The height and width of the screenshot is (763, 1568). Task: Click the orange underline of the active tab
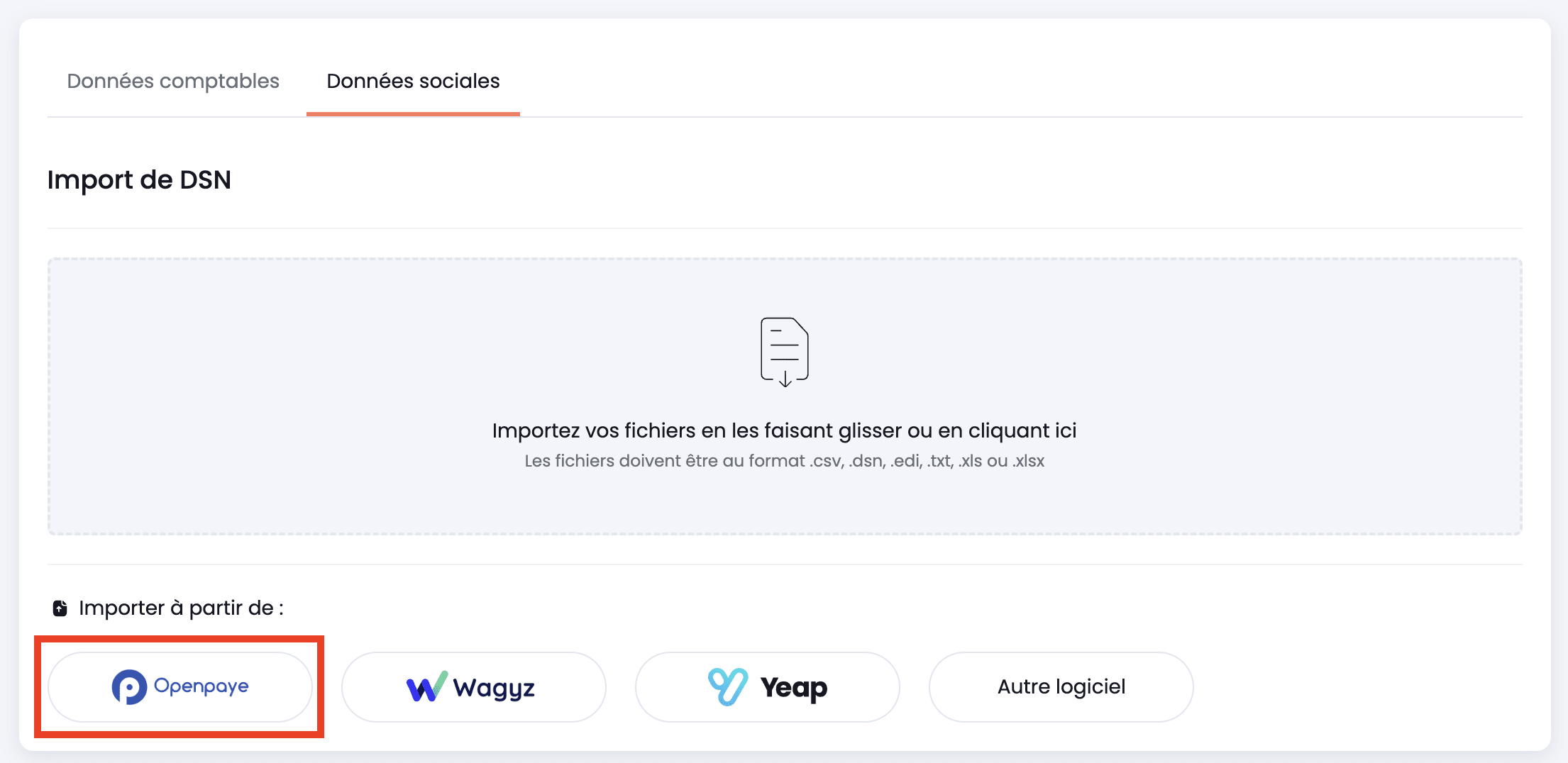[x=412, y=112]
